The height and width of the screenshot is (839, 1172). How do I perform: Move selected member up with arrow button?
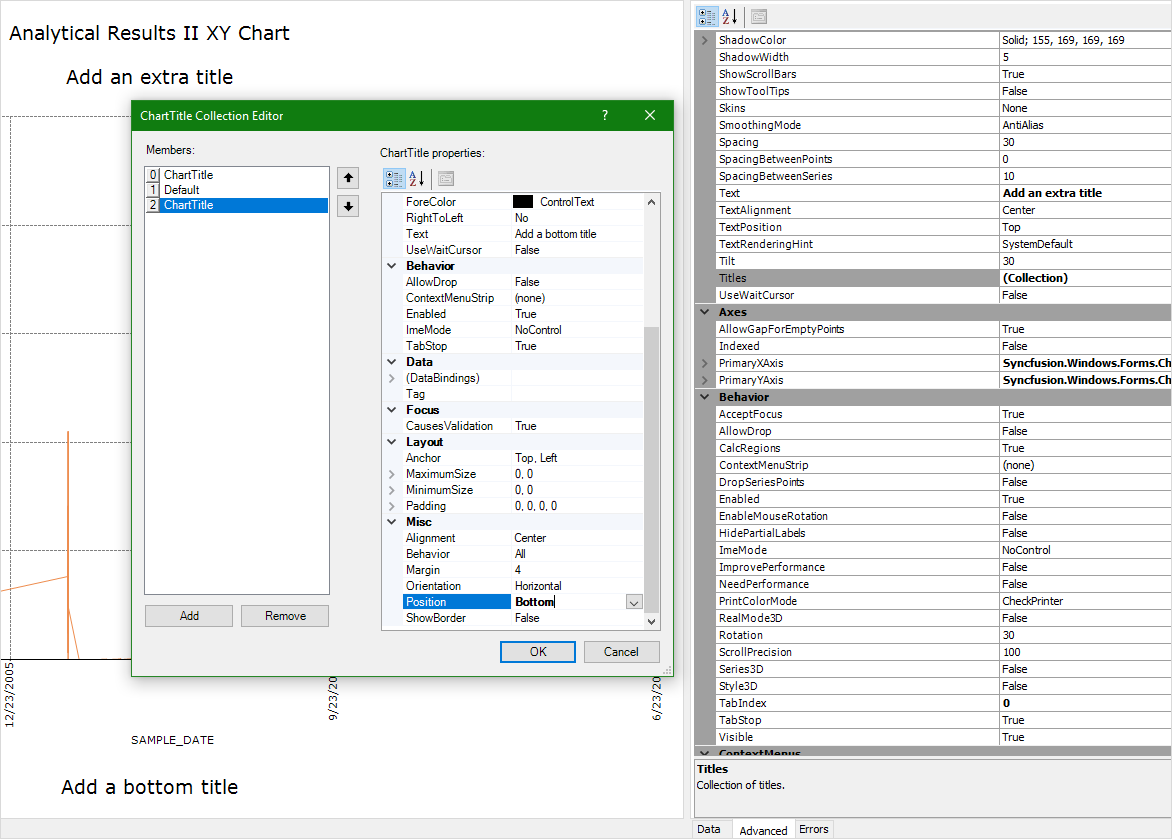pyautogui.click(x=348, y=179)
